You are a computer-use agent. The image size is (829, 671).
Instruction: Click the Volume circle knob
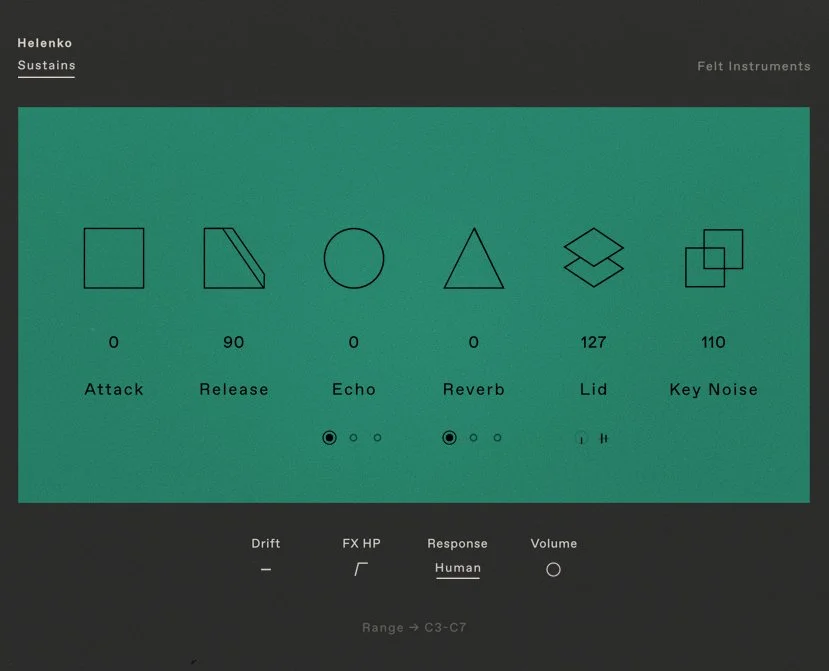553,569
